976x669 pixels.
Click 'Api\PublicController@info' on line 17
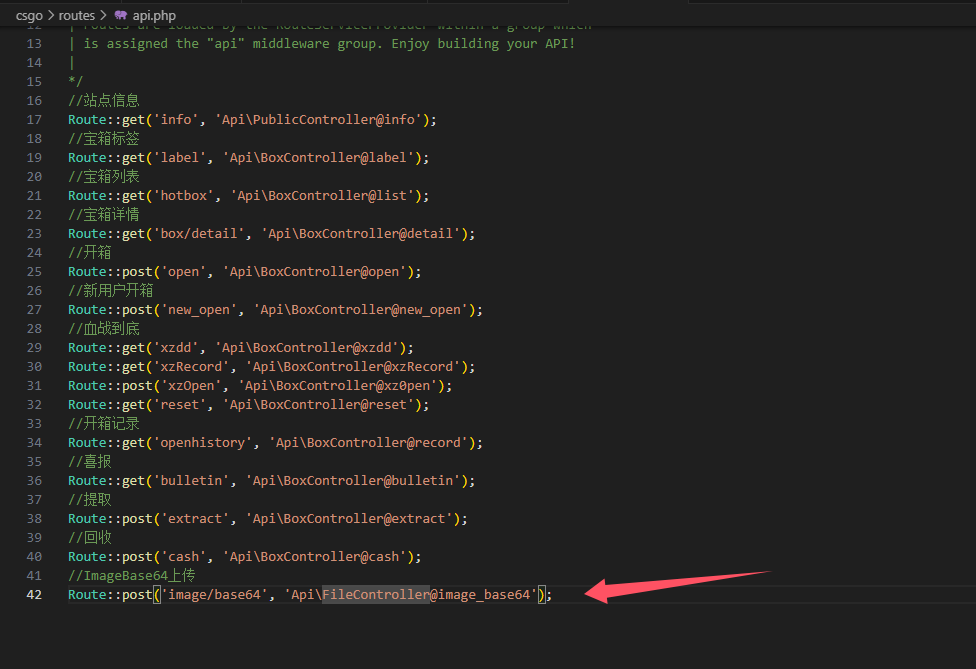coord(318,119)
